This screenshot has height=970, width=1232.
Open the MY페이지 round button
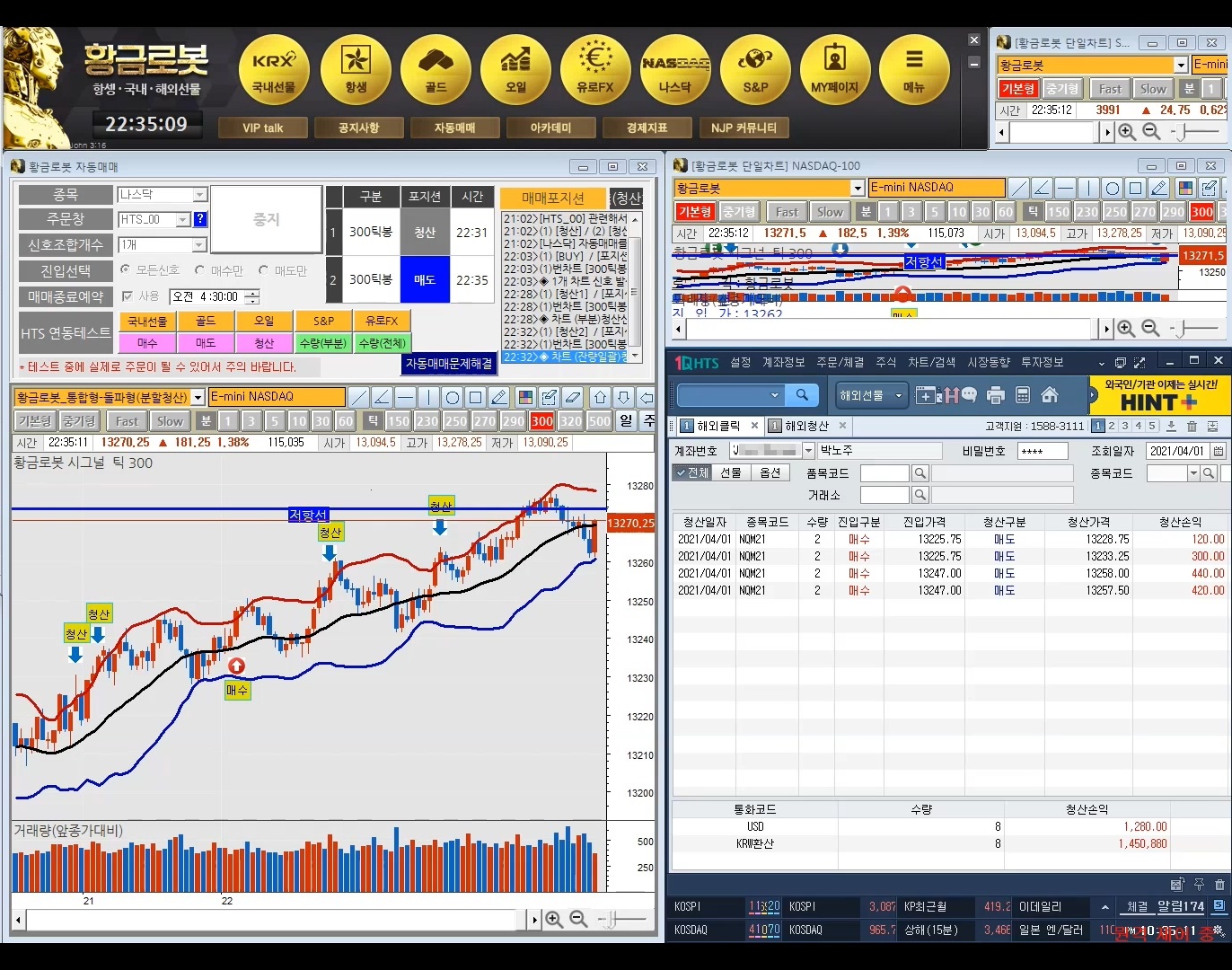835,70
